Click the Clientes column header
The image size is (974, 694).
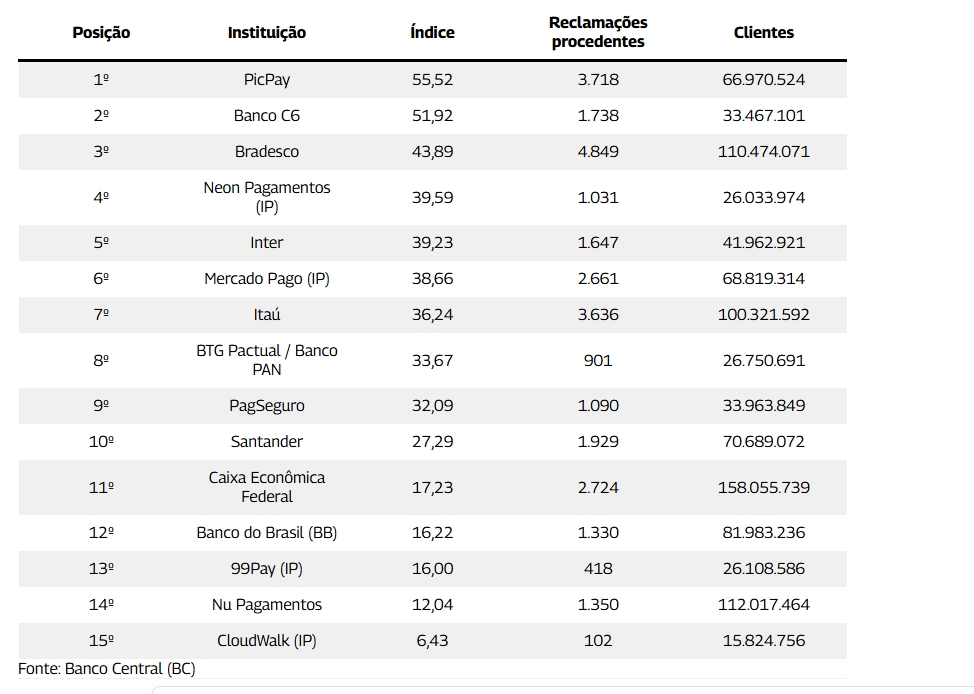[x=764, y=32]
